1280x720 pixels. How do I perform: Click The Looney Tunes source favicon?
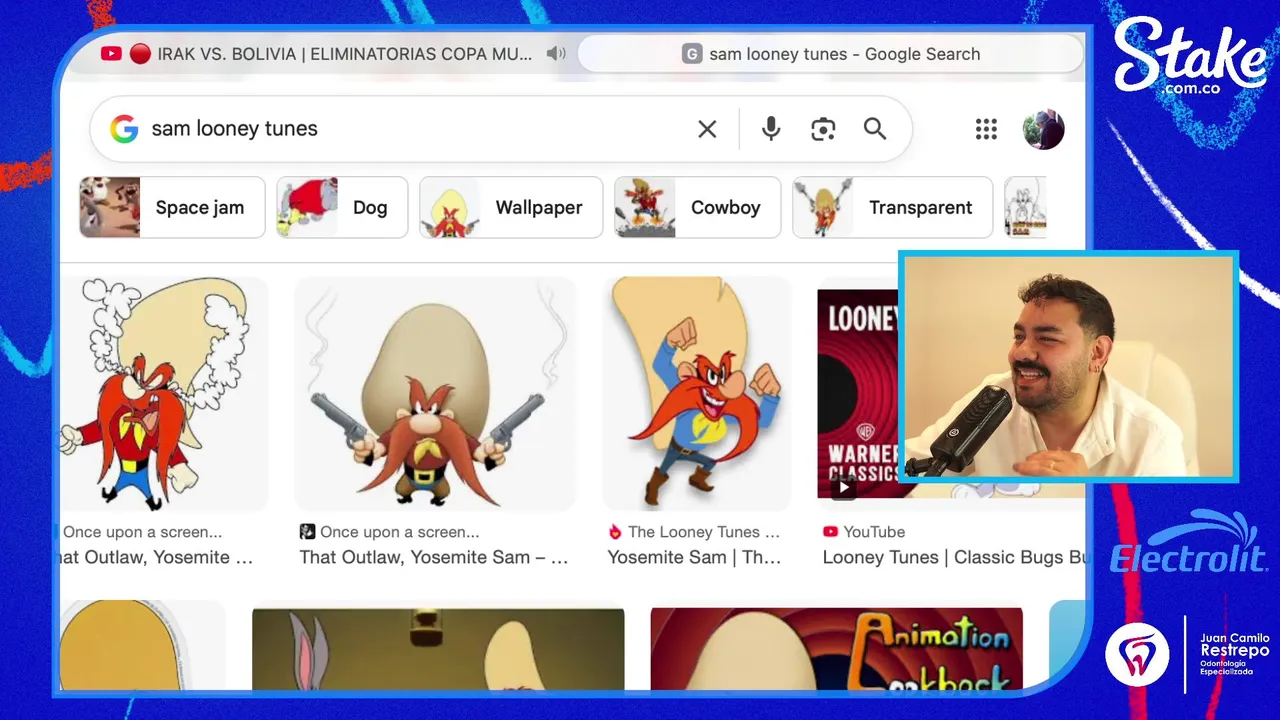pos(615,532)
